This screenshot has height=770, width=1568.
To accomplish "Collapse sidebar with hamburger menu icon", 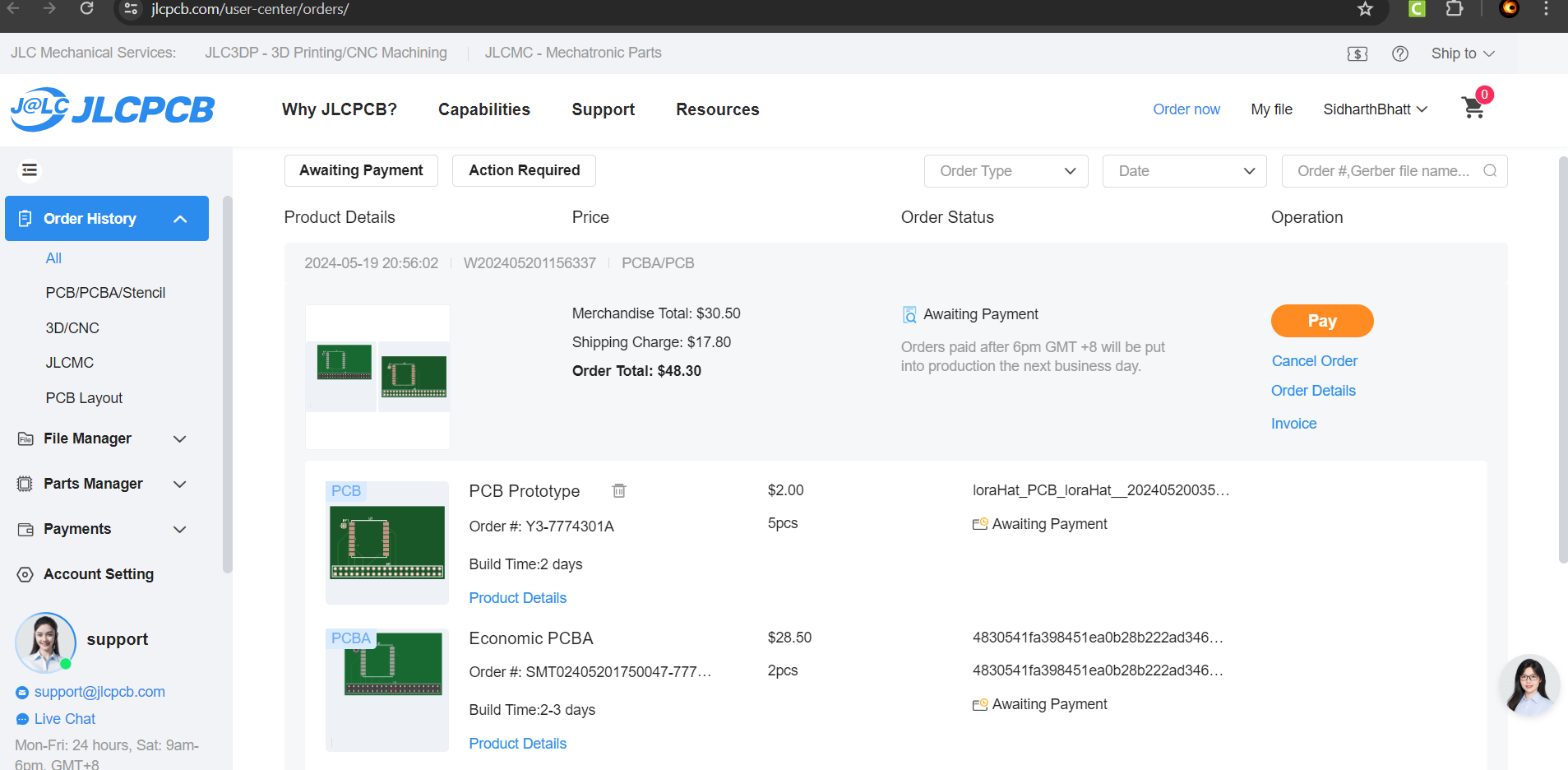I will (x=30, y=169).
